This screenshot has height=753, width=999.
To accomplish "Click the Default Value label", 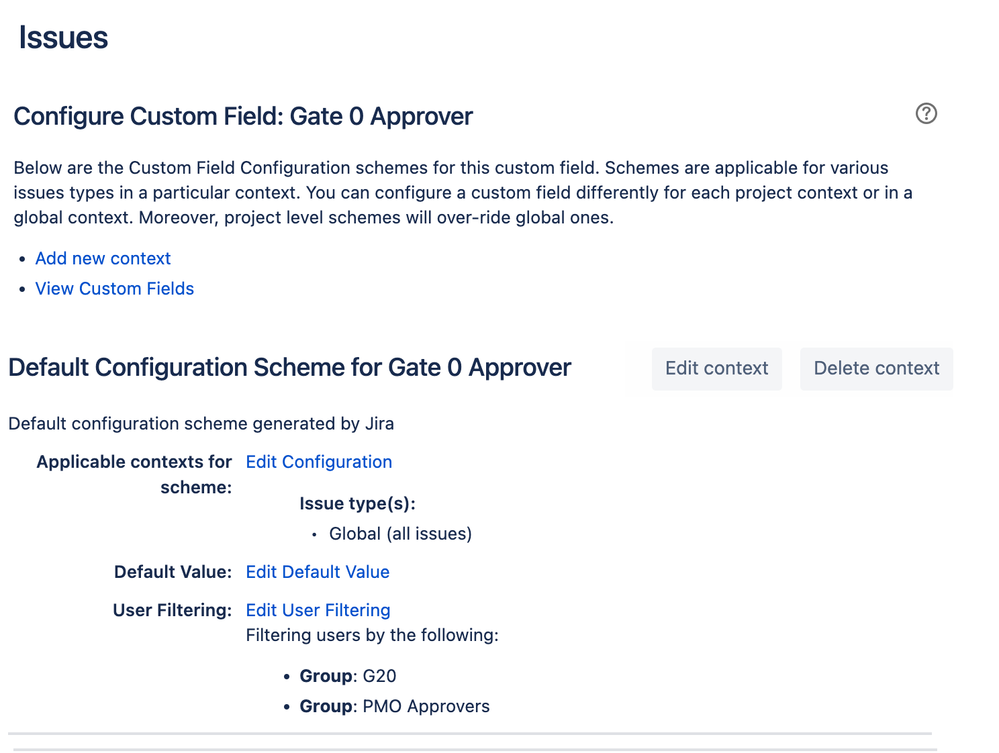I will point(173,571).
